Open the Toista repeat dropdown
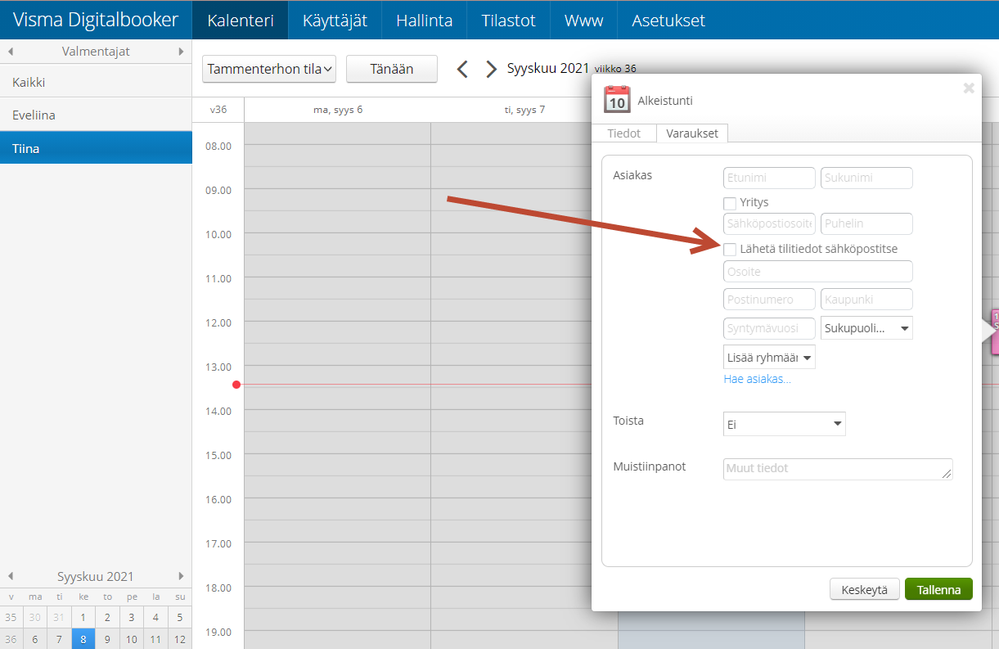 pos(784,424)
